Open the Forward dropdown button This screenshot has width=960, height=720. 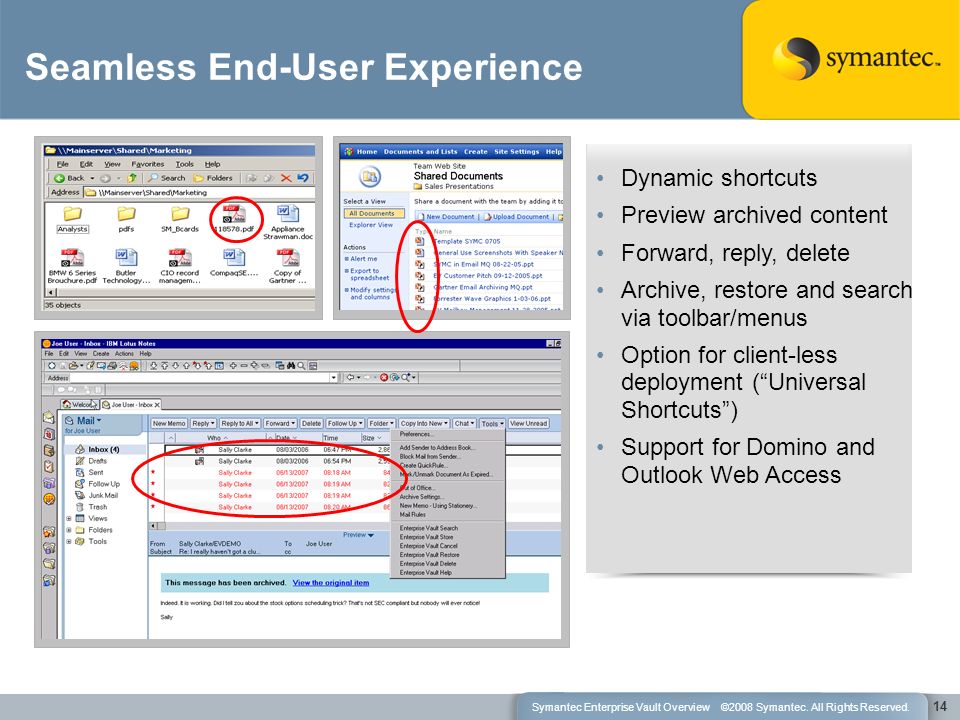280,424
